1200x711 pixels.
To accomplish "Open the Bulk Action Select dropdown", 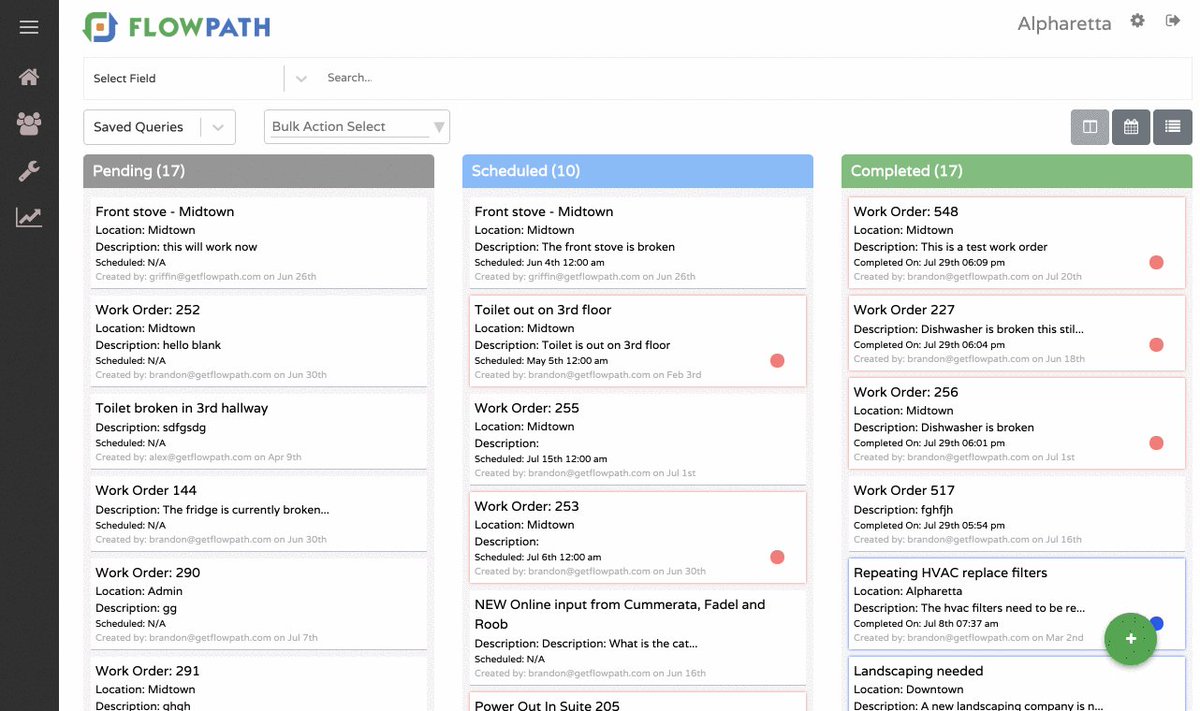I will (357, 127).
